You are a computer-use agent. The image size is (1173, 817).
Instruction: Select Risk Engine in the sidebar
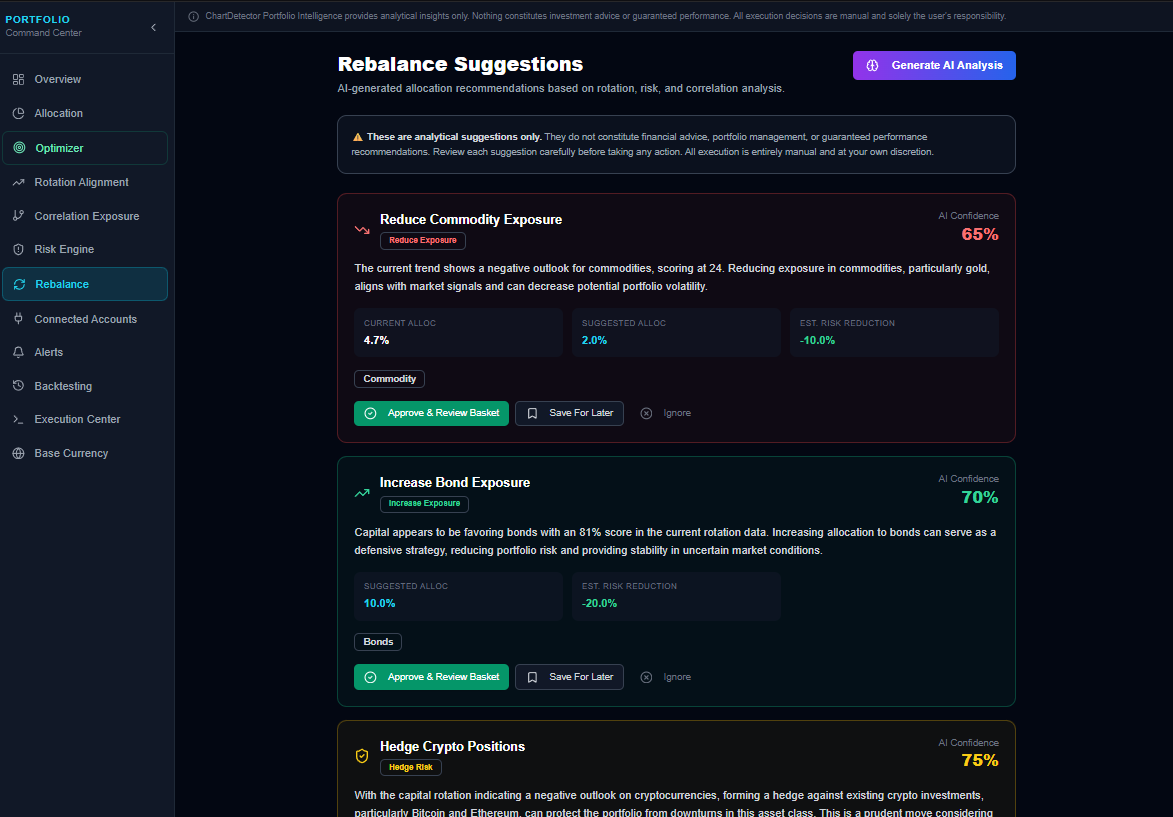click(x=85, y=249)
